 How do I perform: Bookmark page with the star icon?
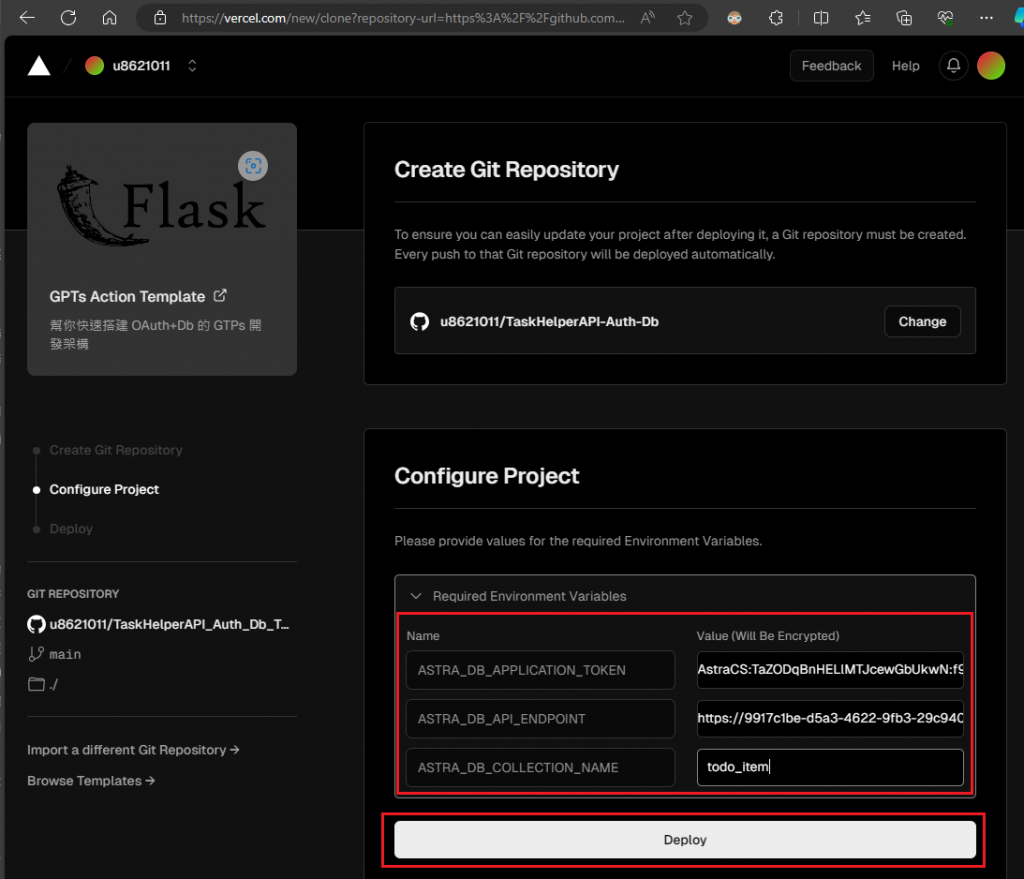tap(685, 18)
